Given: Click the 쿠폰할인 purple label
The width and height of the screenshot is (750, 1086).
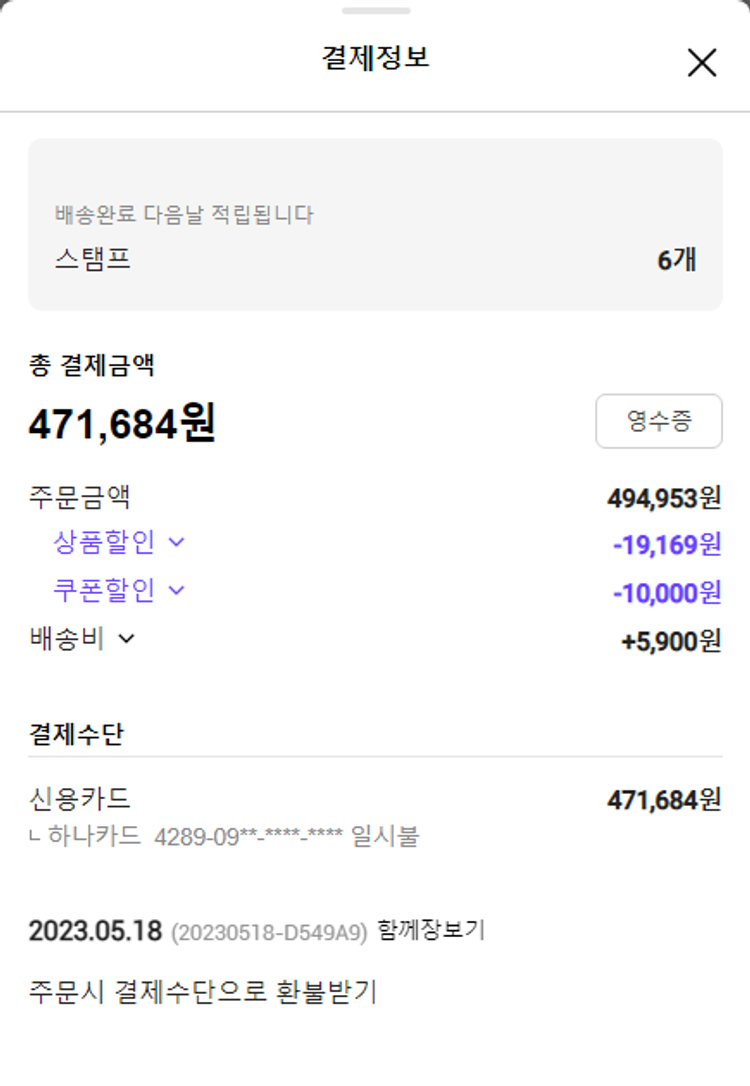Looking at the screenshot, I should pos(104,590).
